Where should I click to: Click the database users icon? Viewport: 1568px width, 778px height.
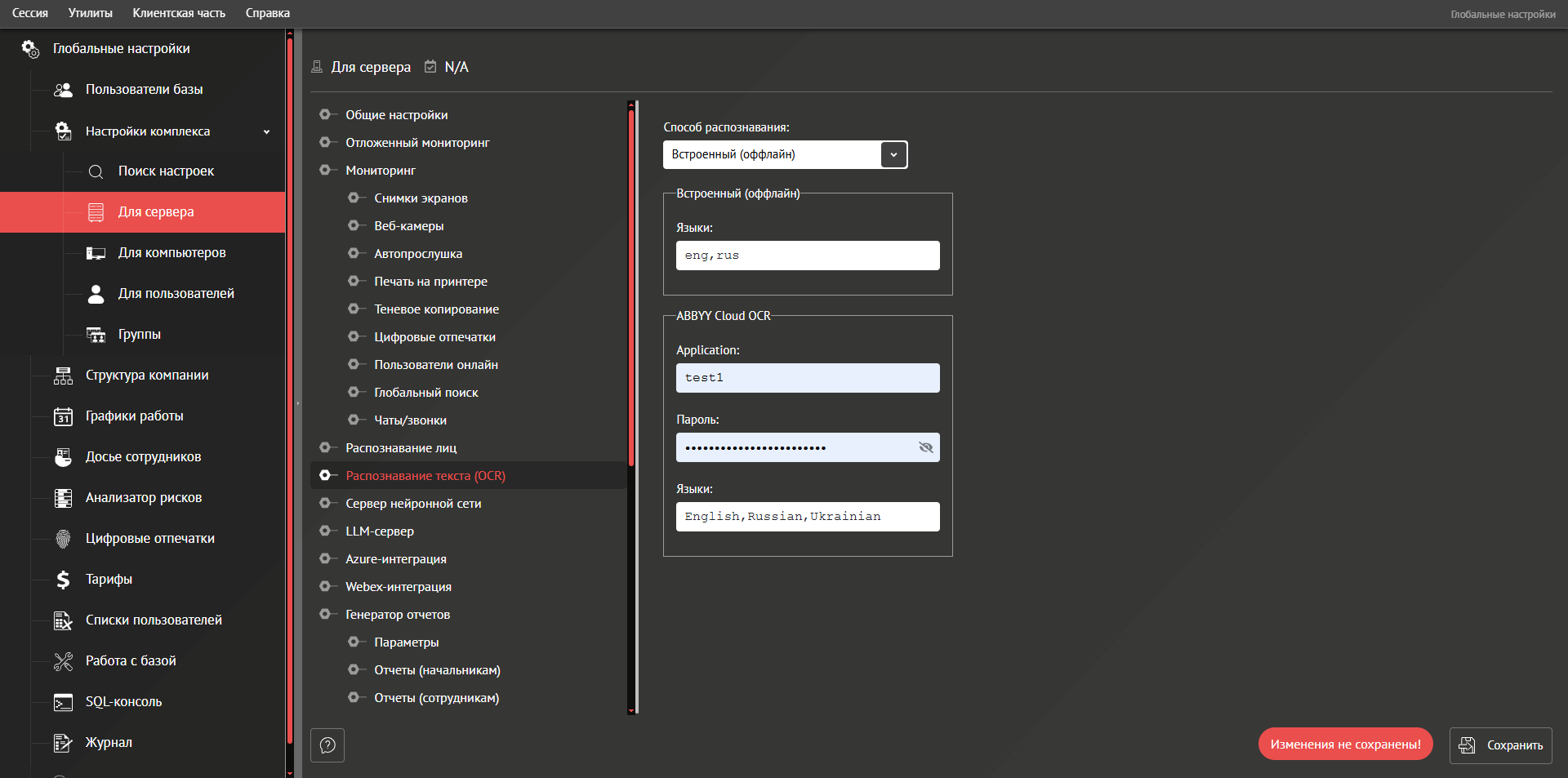tap(63, 90)
